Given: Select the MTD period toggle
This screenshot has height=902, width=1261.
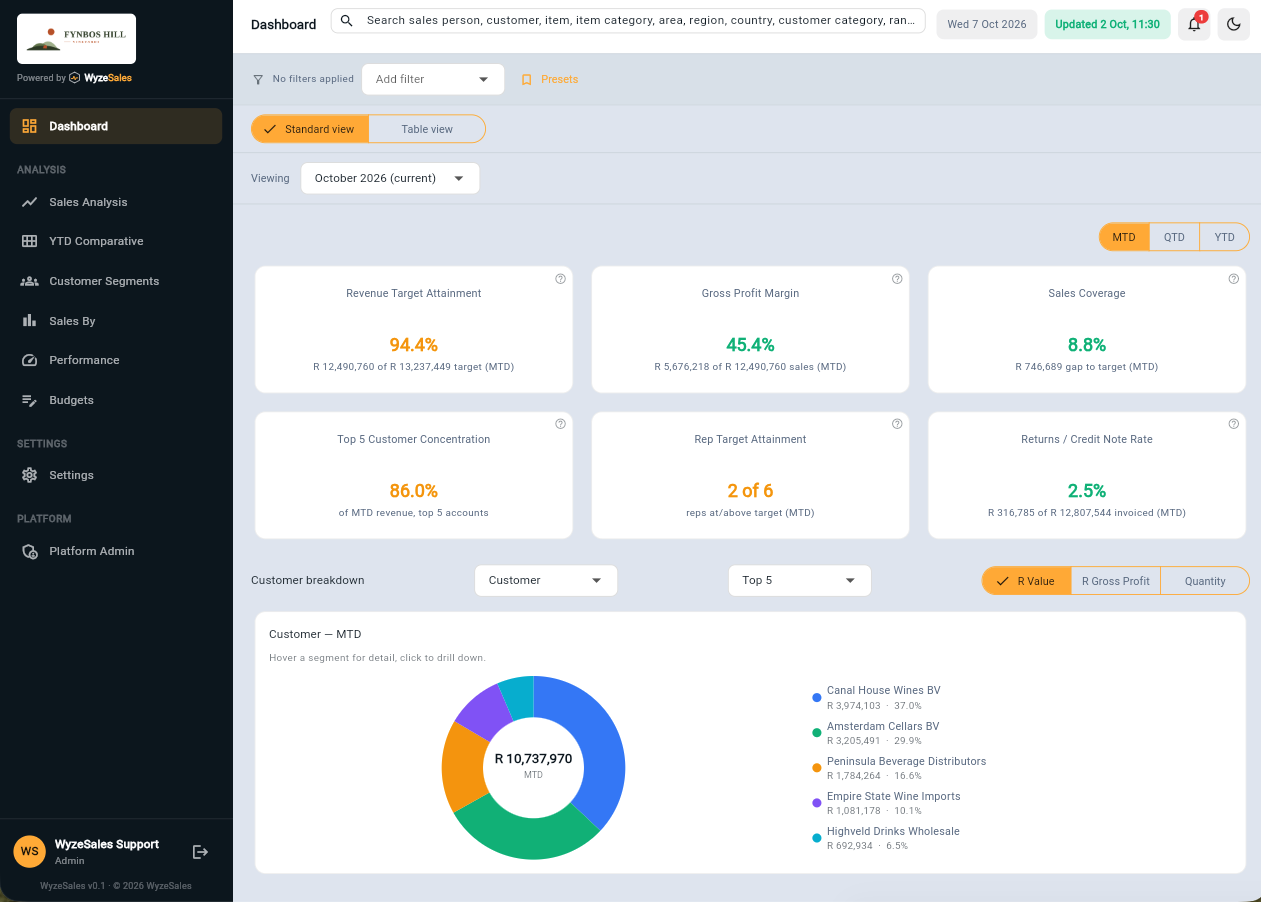Looking at the screenshot, I should [1124, 237].
